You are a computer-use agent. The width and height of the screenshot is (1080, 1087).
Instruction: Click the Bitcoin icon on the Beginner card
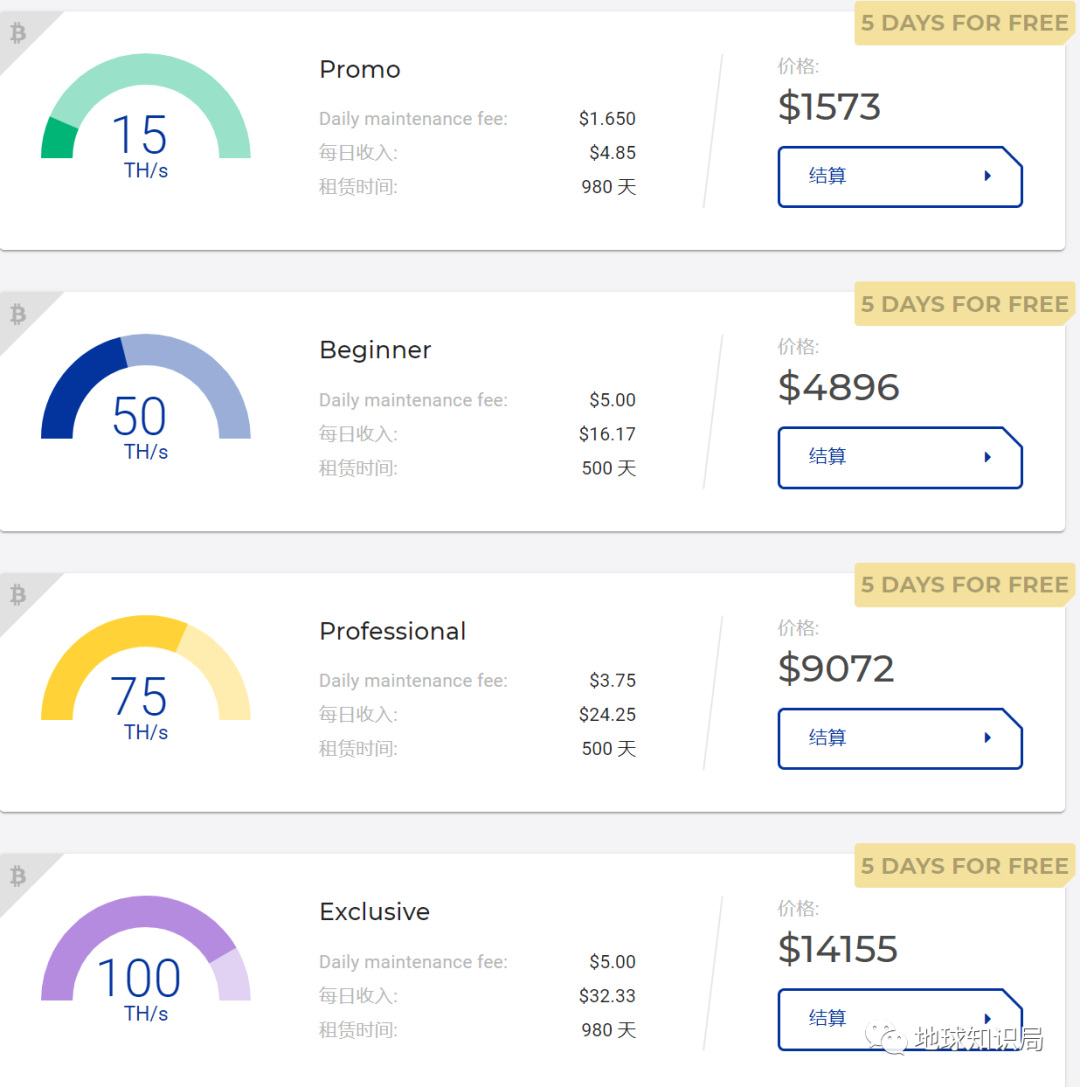pyautogui.click(x=17, y=315)
